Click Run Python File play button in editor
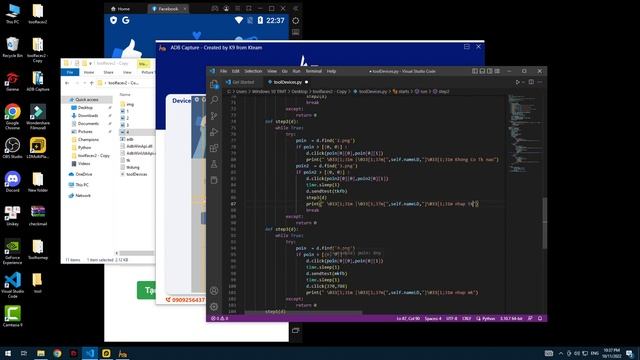 pyautogui.click(x=518, y=82)
